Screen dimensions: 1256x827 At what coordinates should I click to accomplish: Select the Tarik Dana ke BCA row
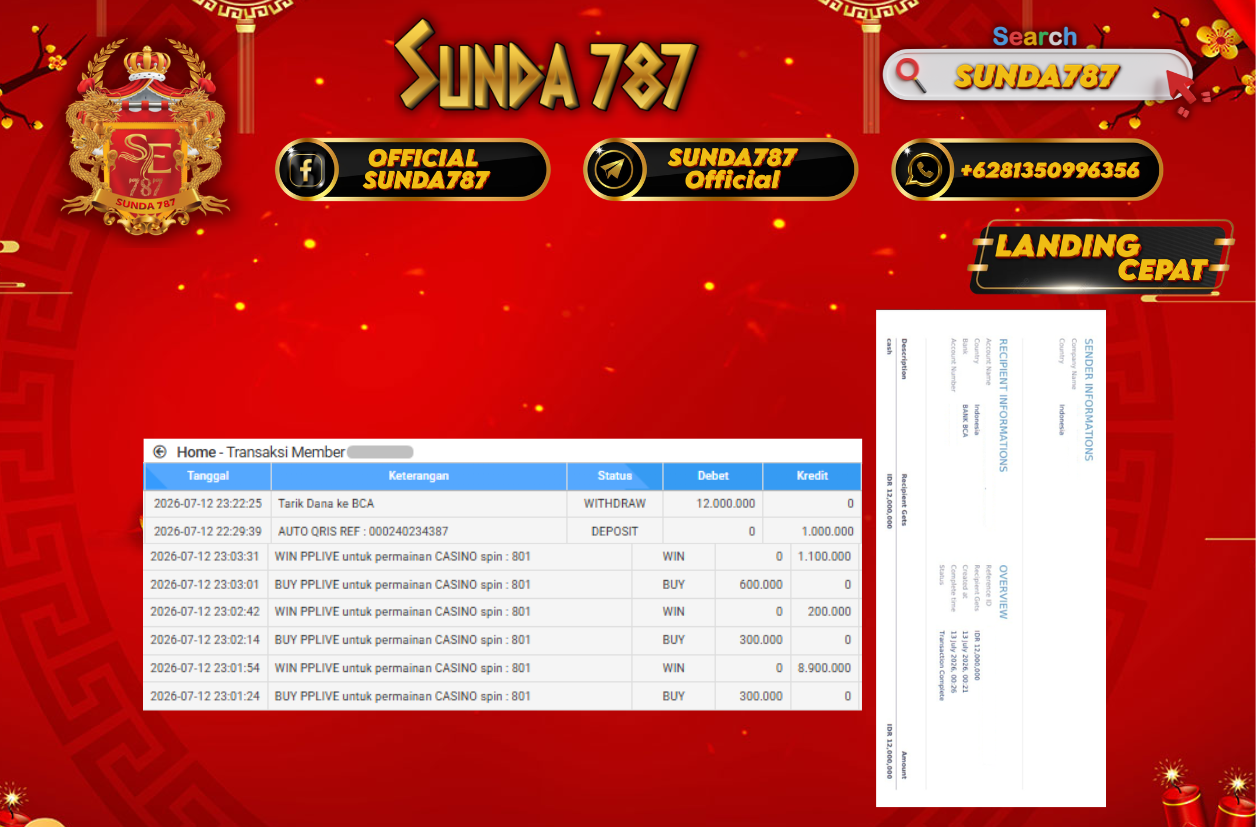pos(503,504)
